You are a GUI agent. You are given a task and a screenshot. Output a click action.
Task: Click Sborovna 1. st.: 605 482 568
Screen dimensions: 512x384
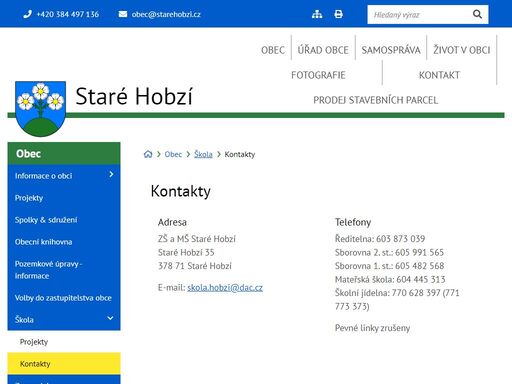click(389, 266)
